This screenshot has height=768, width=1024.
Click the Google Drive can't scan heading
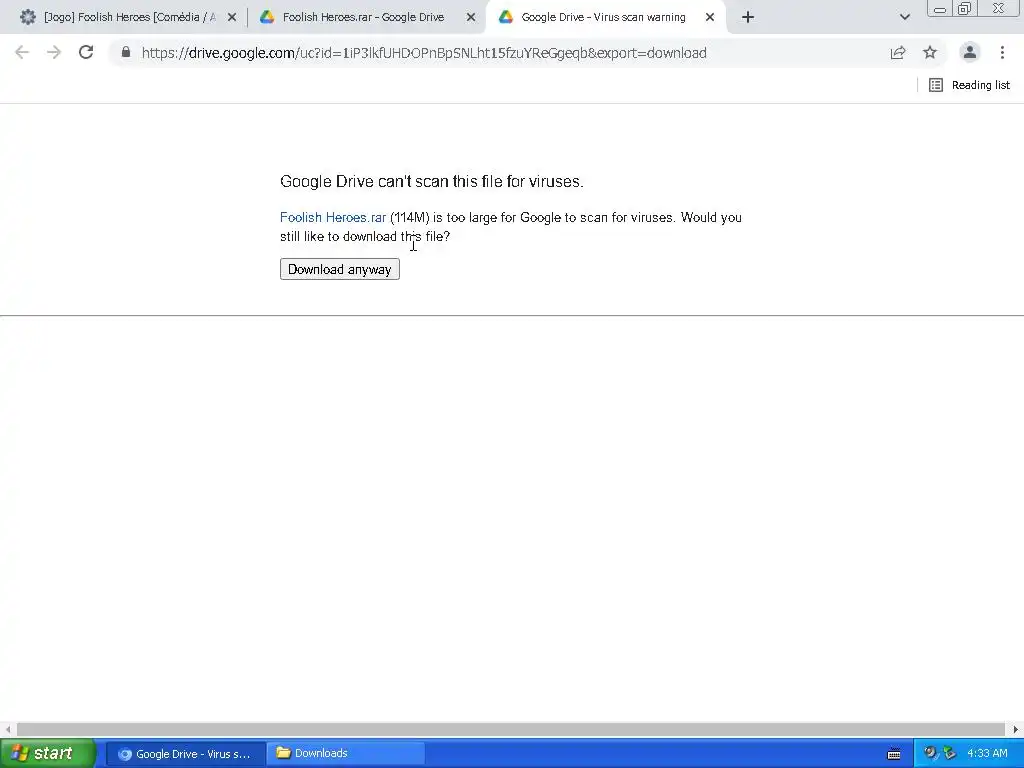[x=432, y=182]
